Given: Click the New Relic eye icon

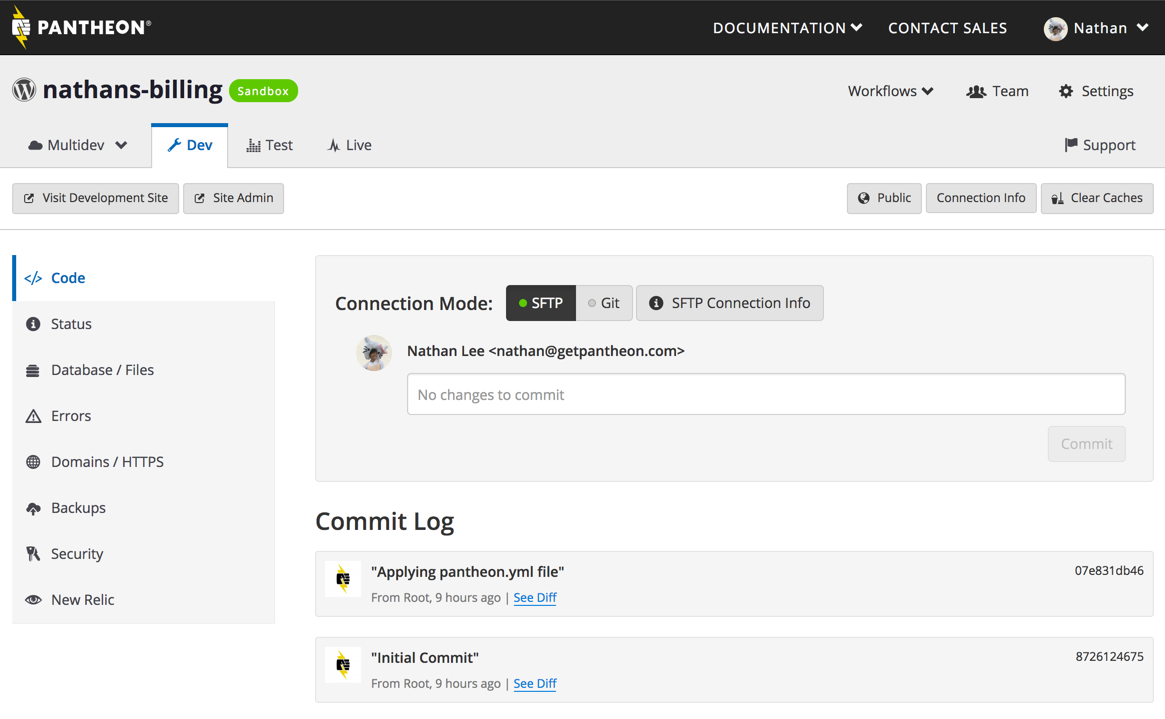Looking at the screenshot, I should [x=33, y=600].
